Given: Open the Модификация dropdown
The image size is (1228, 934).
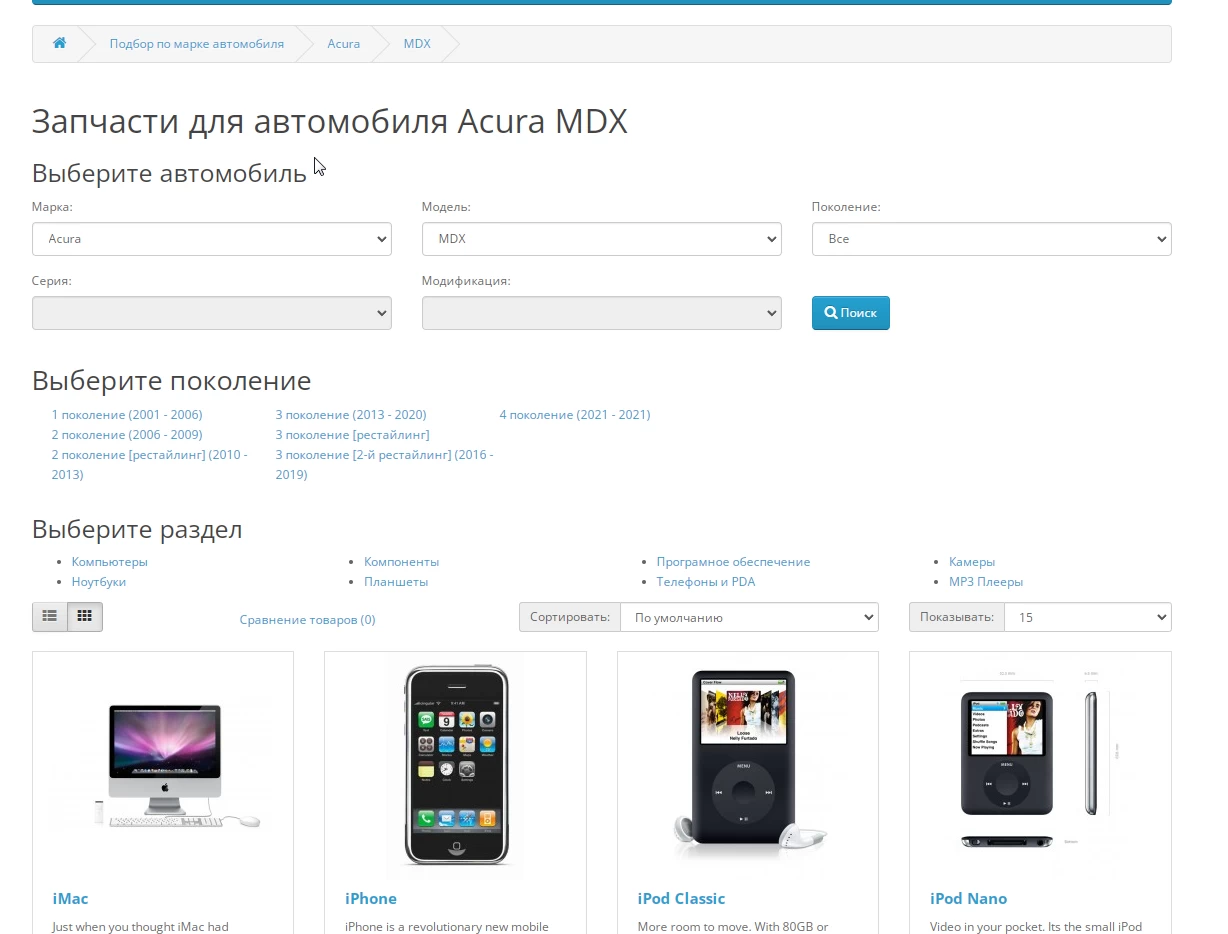Looking at the screenshot, I should point(602,313).
